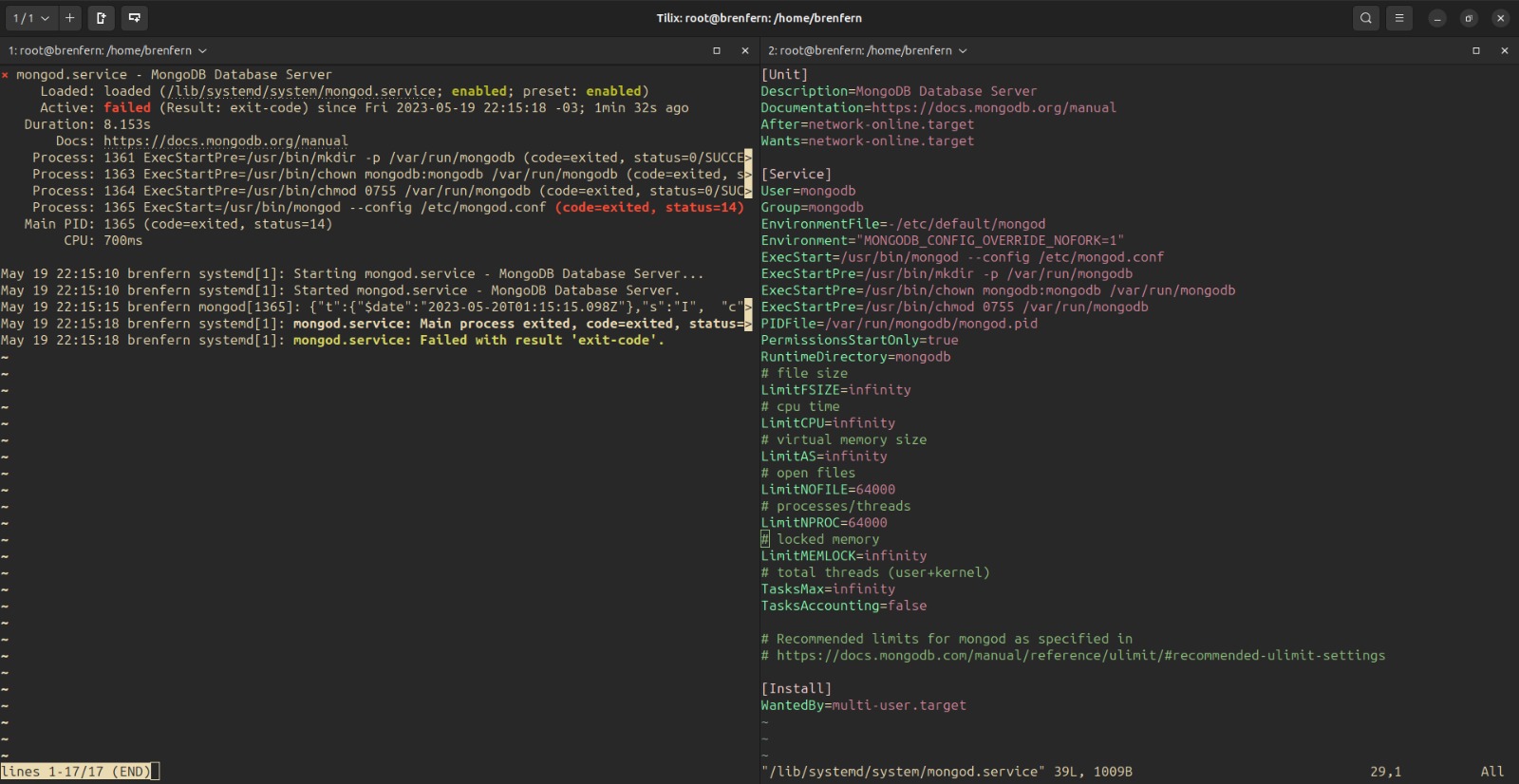1519x784 pixels.
Task: Open the Tilix hamburger menu
Action: tap(1398, 18)
